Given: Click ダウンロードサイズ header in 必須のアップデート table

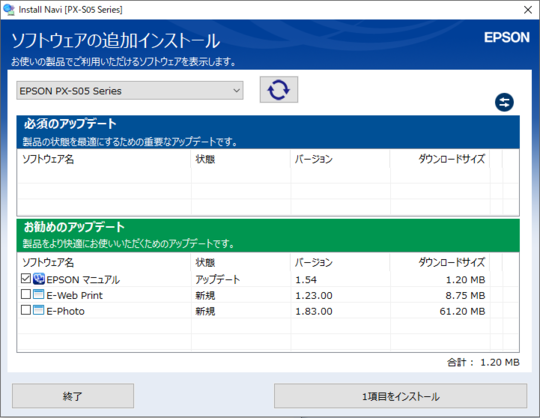Looking at the screenshot, I should click(451, 159).
